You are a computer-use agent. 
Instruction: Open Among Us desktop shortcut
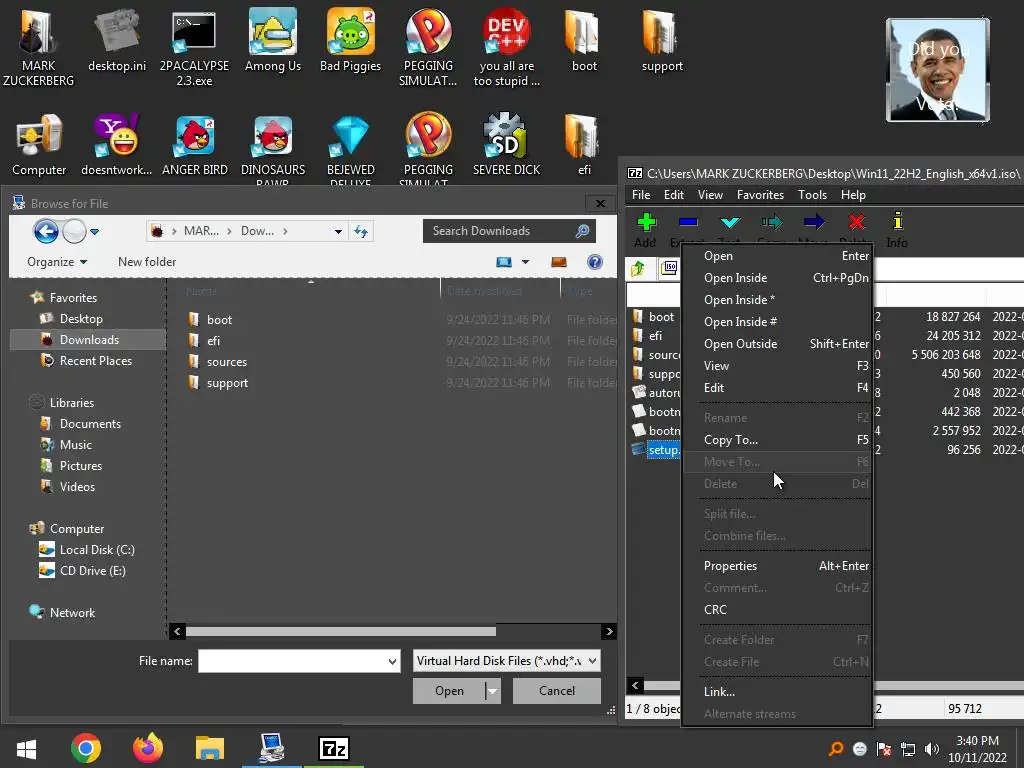point(273,40)
